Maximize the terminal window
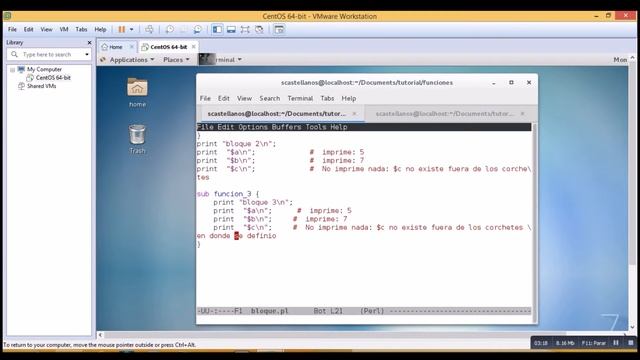This screenshot has height=360, width=640. click(x=511, y=82)
